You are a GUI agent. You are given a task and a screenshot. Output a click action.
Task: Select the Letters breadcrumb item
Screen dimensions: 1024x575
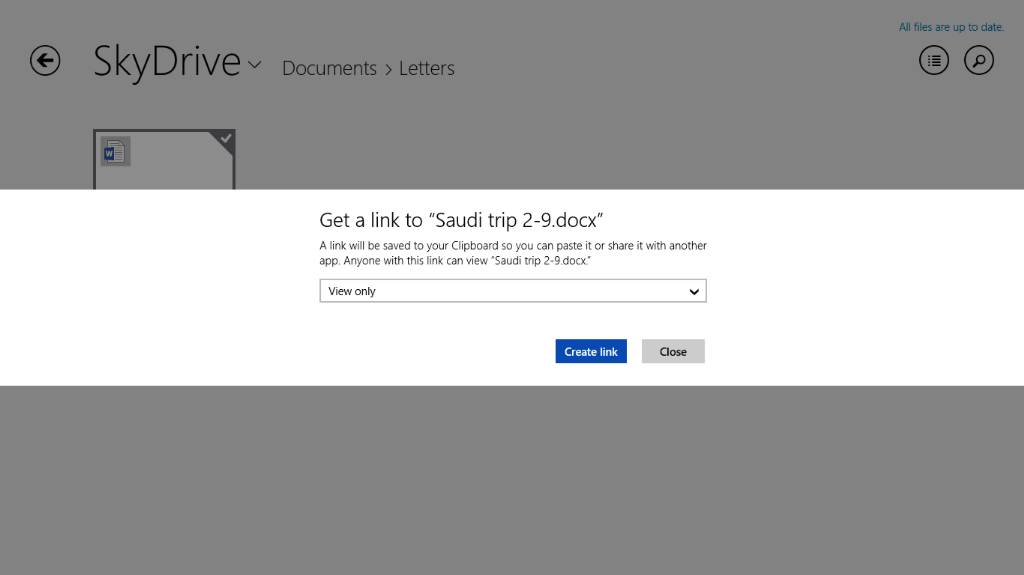click(427, 69)
